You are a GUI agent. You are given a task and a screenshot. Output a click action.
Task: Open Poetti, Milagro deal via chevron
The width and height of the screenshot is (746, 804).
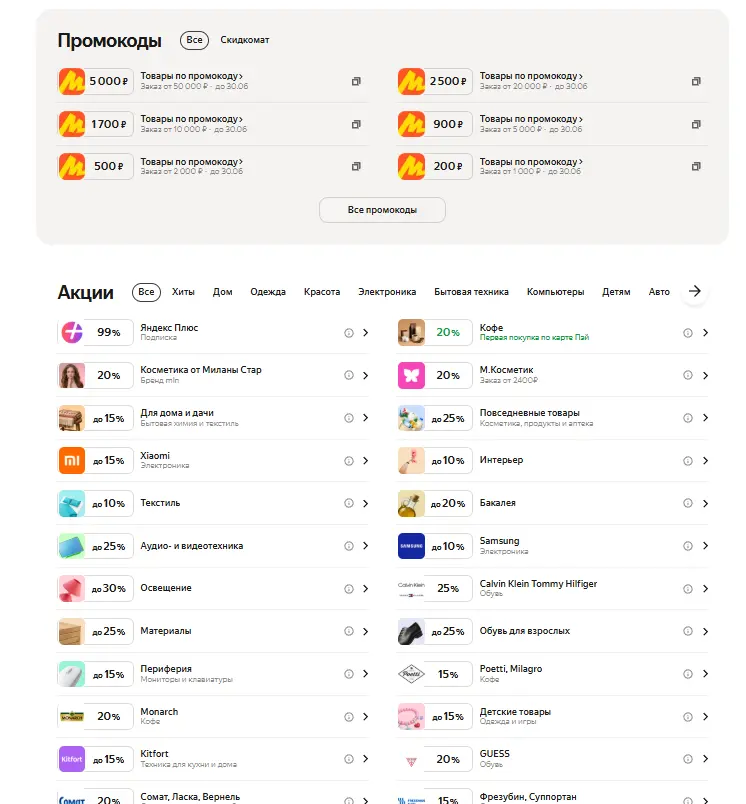point(705,674)
